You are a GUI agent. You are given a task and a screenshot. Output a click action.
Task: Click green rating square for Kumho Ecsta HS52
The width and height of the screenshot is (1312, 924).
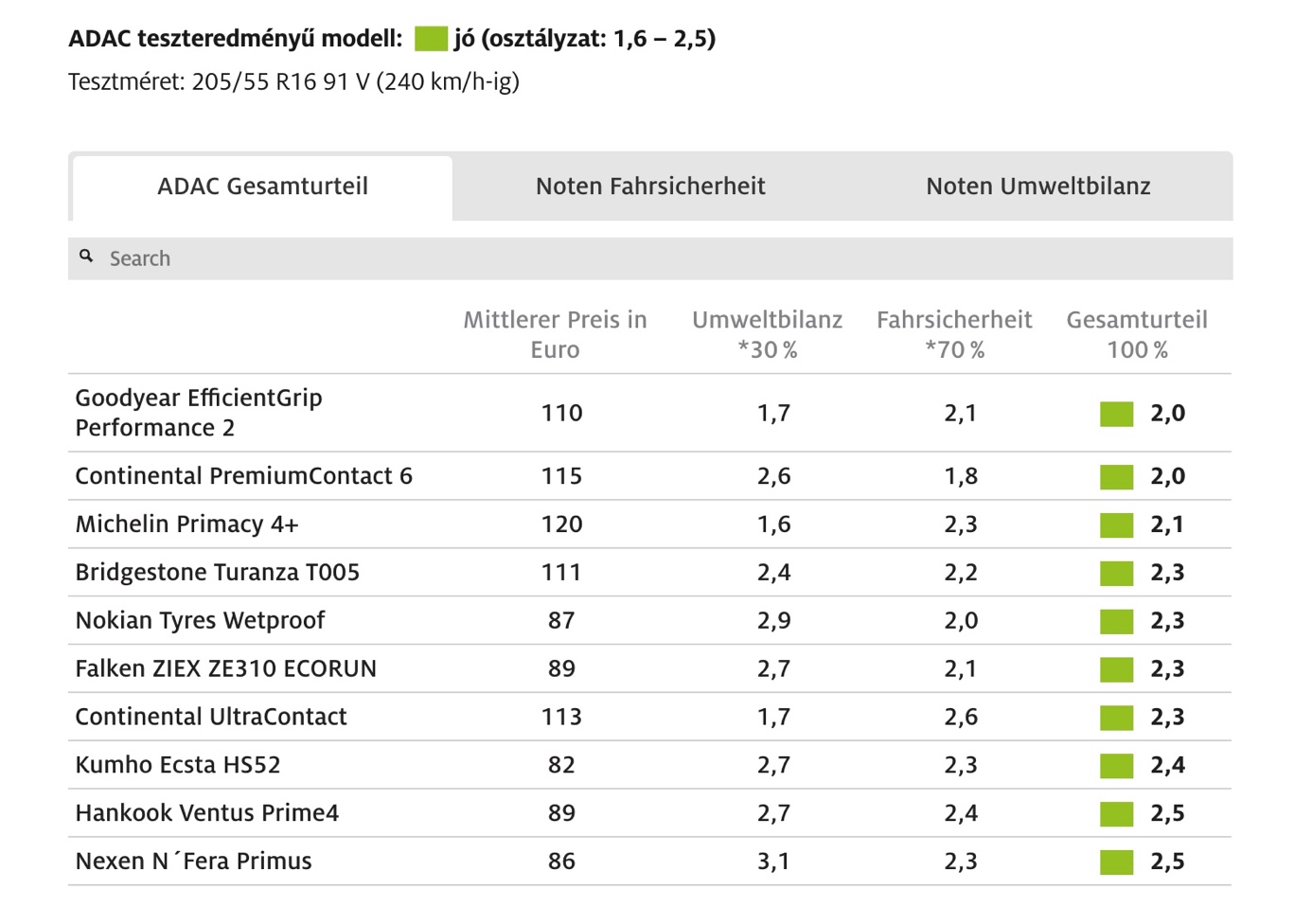(x=1116, y=765)
